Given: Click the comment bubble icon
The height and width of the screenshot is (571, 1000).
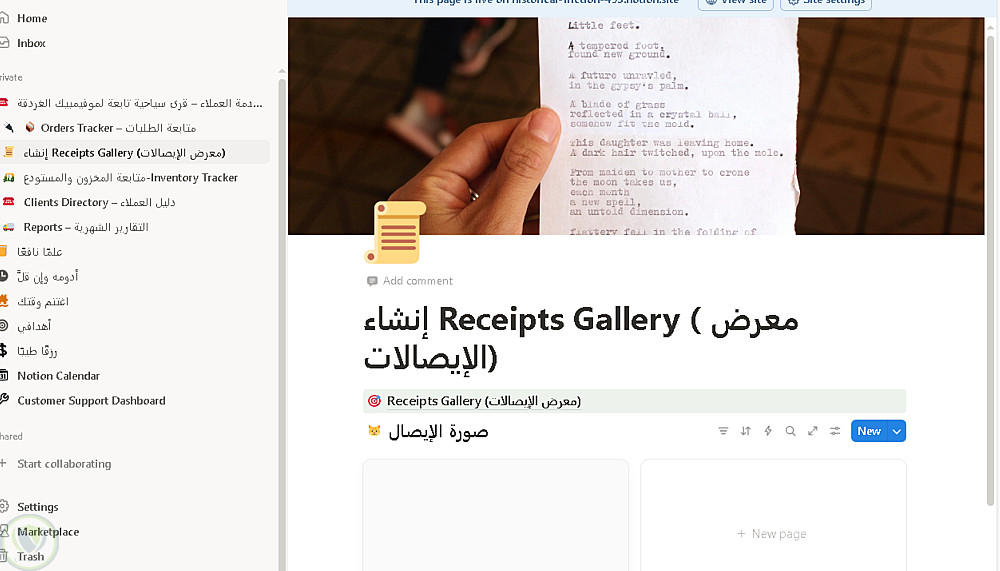Looking at the screenshot, I should tap(372, 281).
